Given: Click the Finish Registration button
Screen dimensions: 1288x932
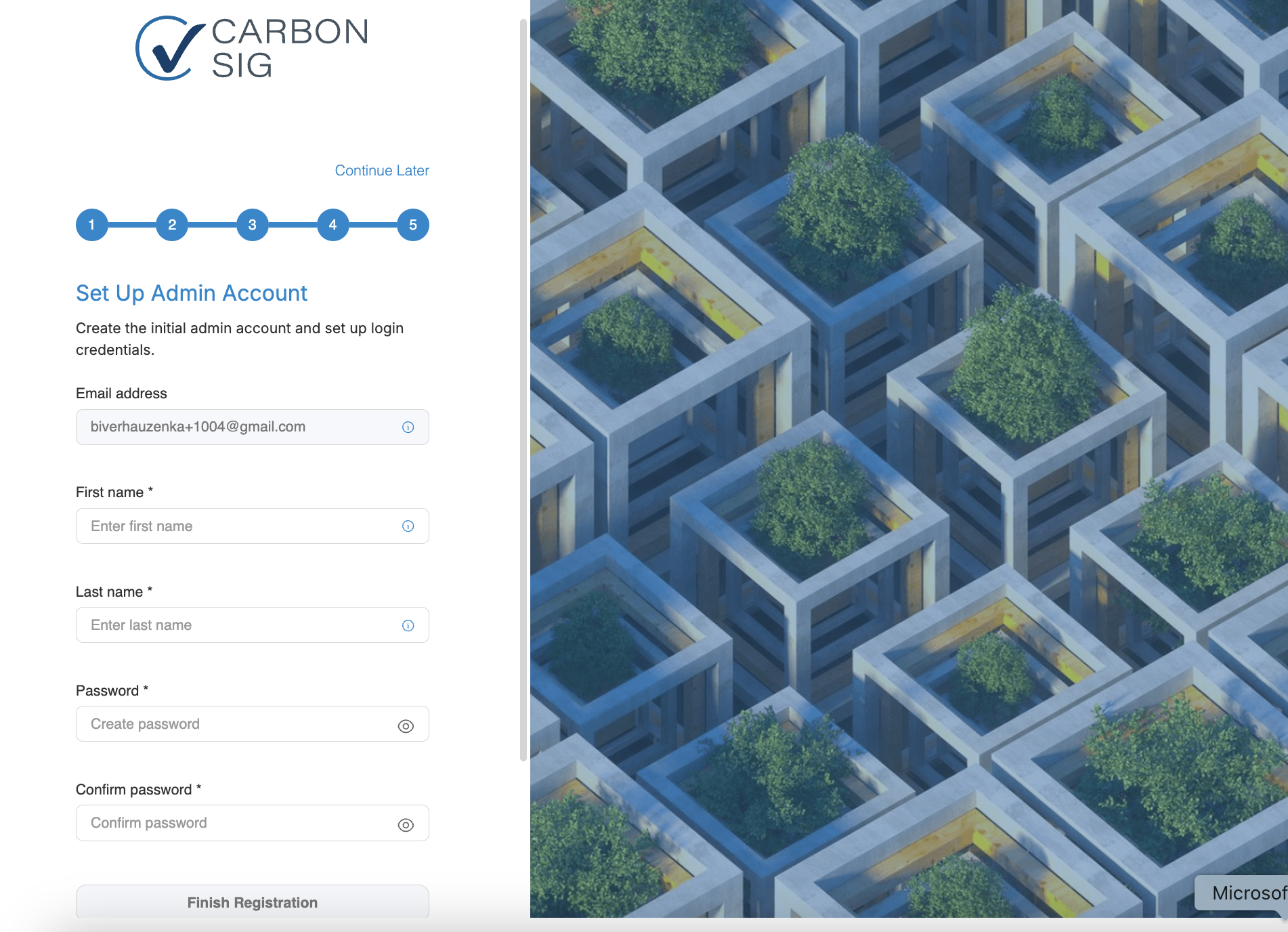Looking at the screenshot, I should tap(253, 902).
